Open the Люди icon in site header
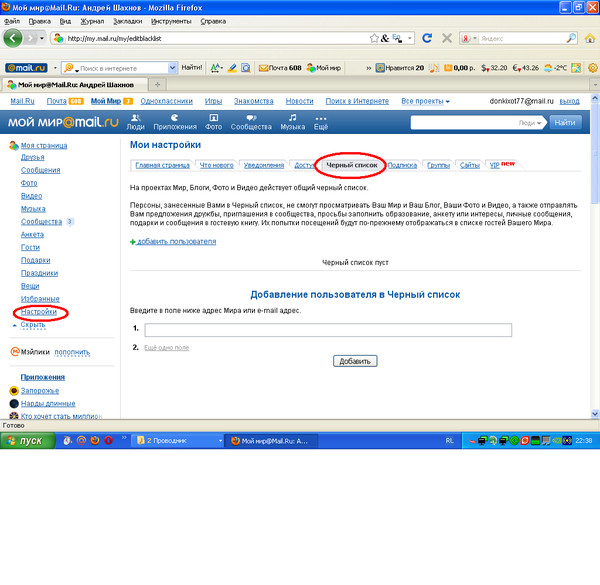The height and width of the screenshot is (585, 600). [135, 122]
